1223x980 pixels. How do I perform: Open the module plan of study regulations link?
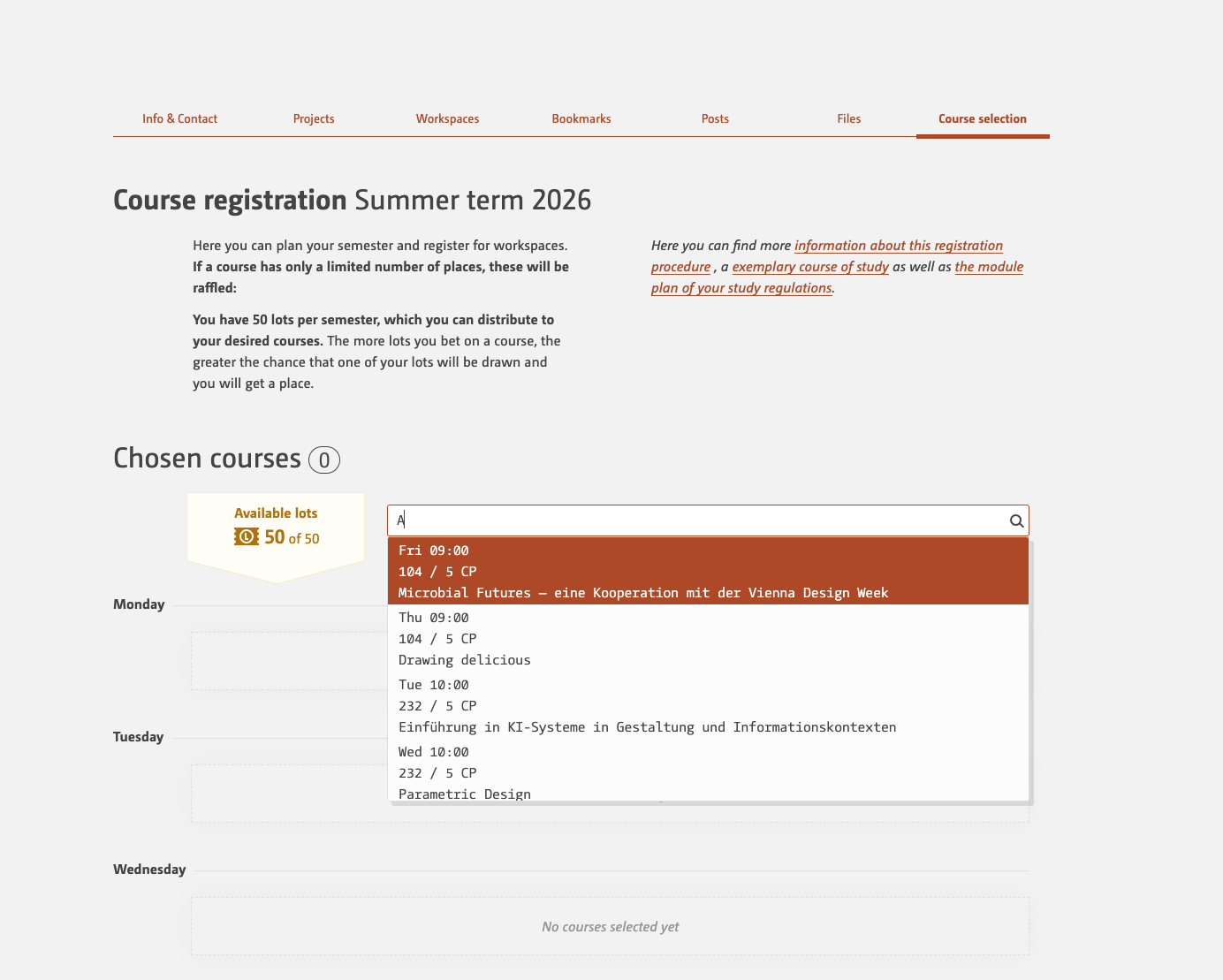pyautogui.click(x=837, y=277)
